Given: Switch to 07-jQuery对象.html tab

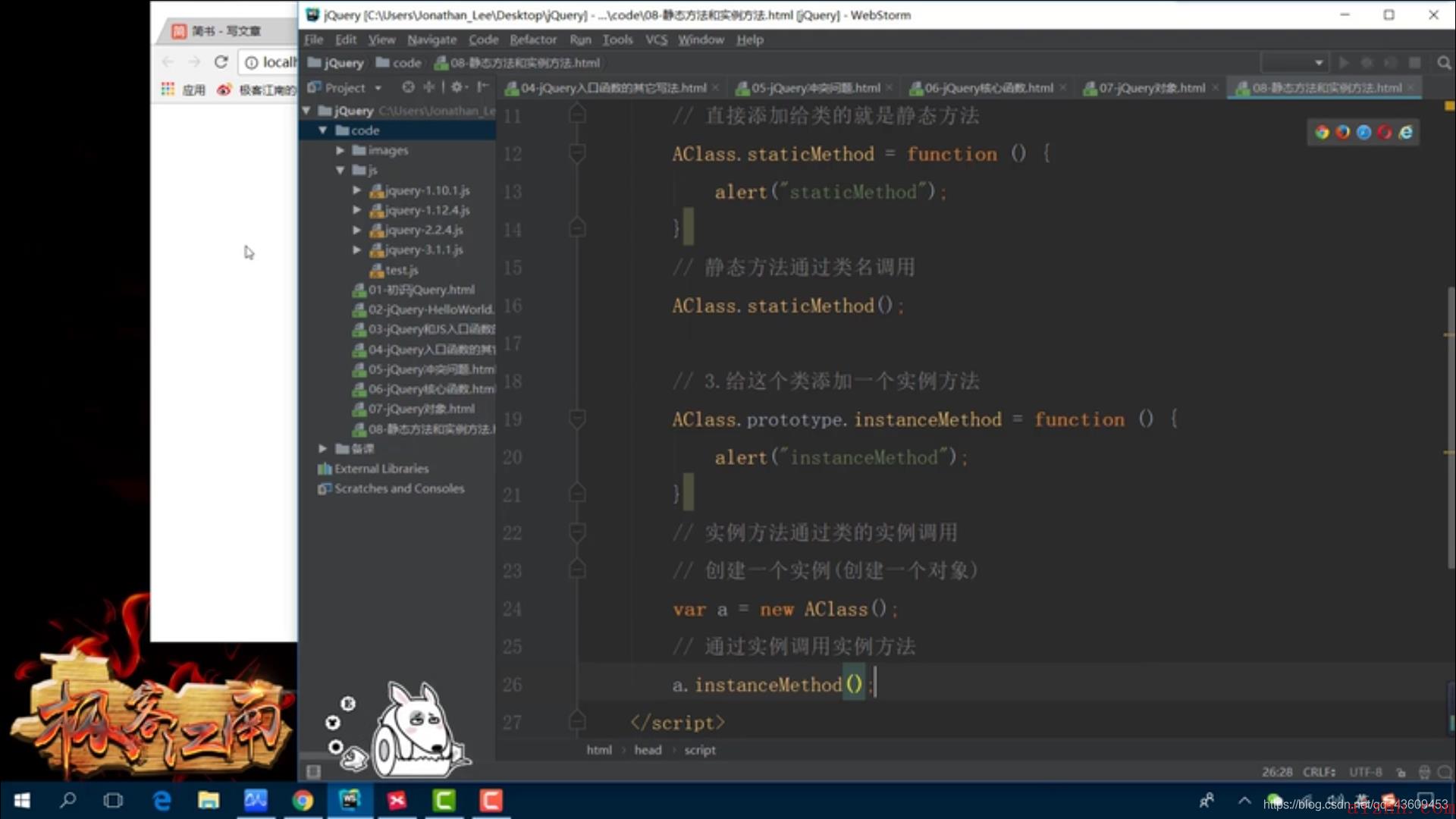Looking at the screenshot, I should pyautogui.click(x=1152, y=88).
